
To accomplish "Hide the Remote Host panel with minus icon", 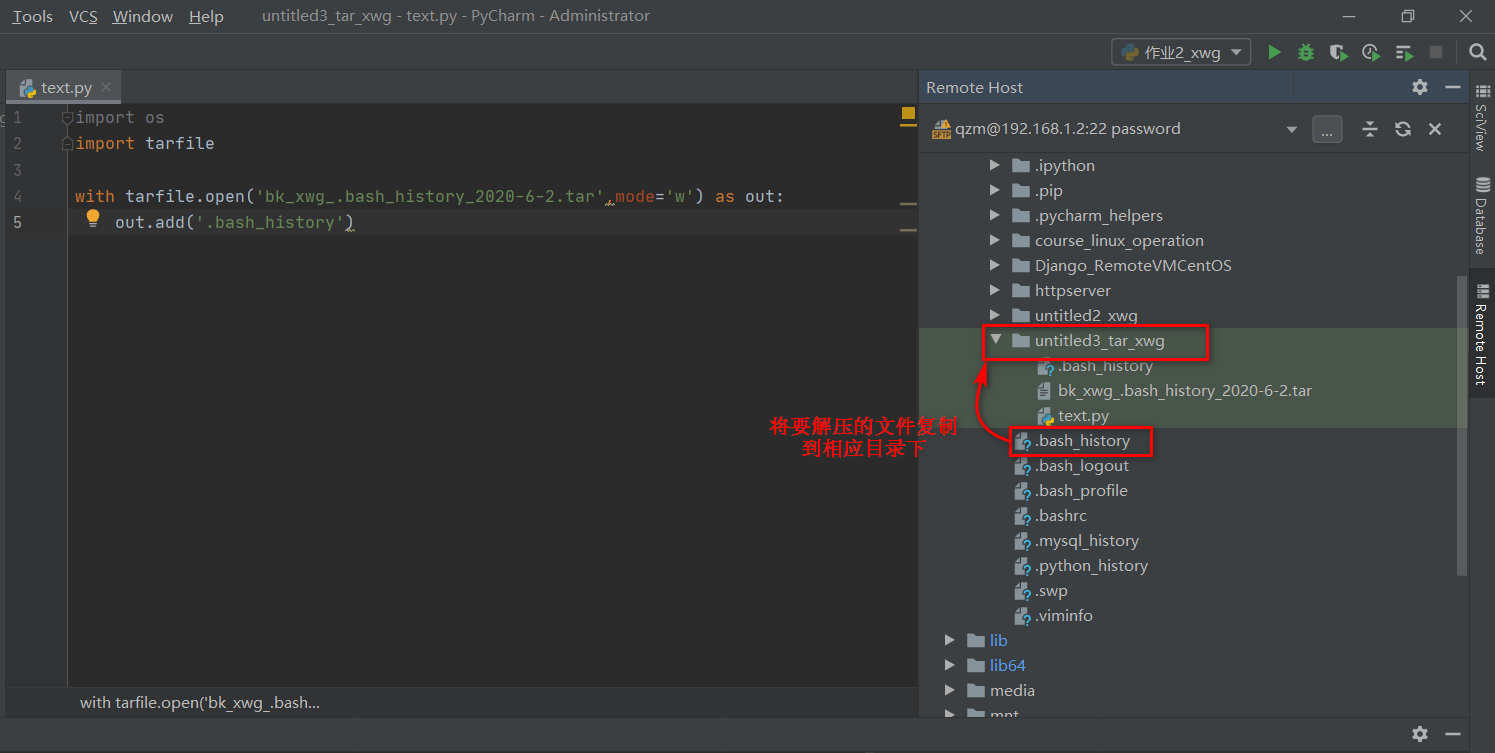I will tap(1453, 87).
